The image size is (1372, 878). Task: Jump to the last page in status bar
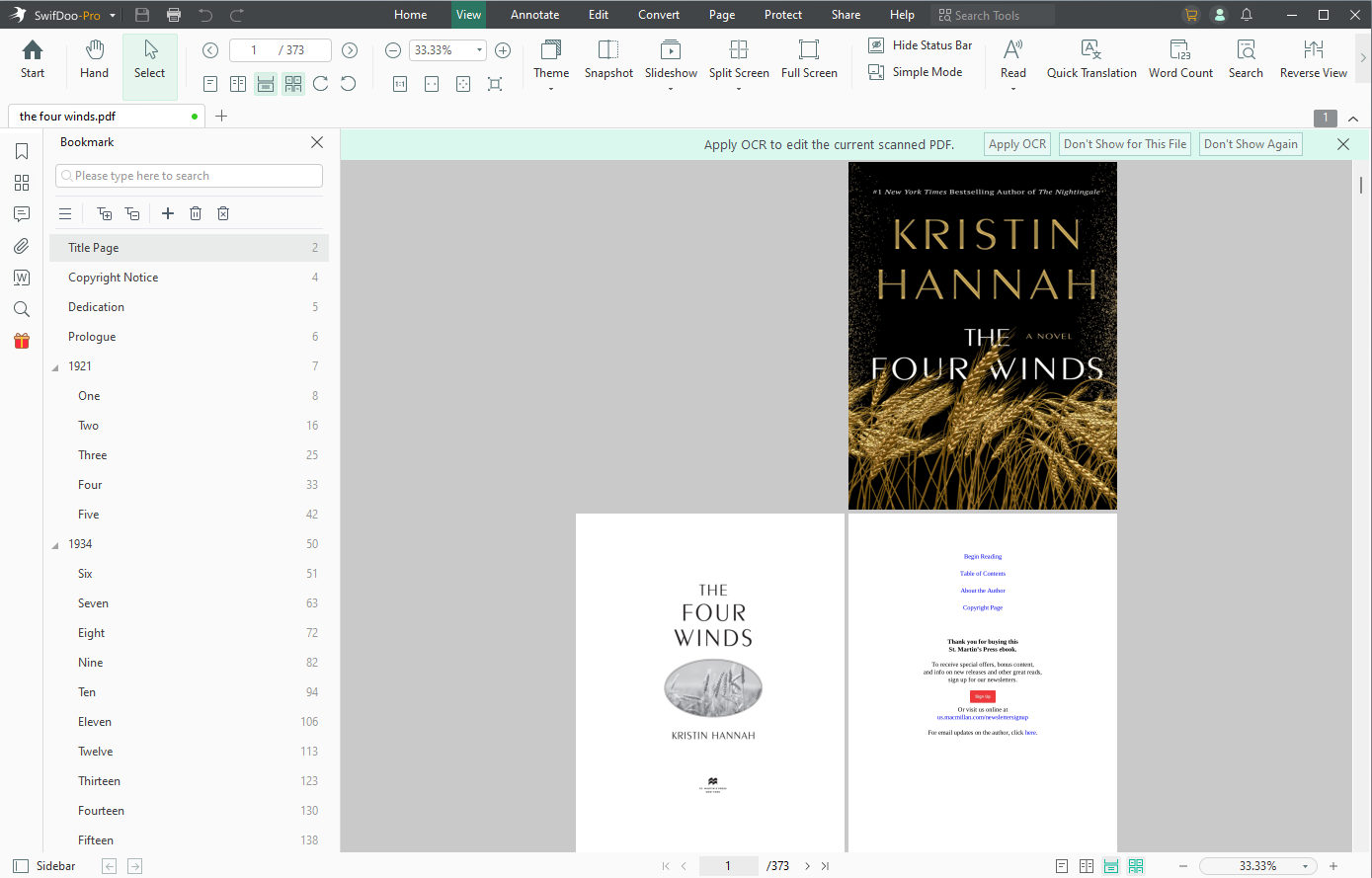click(825, 866)
